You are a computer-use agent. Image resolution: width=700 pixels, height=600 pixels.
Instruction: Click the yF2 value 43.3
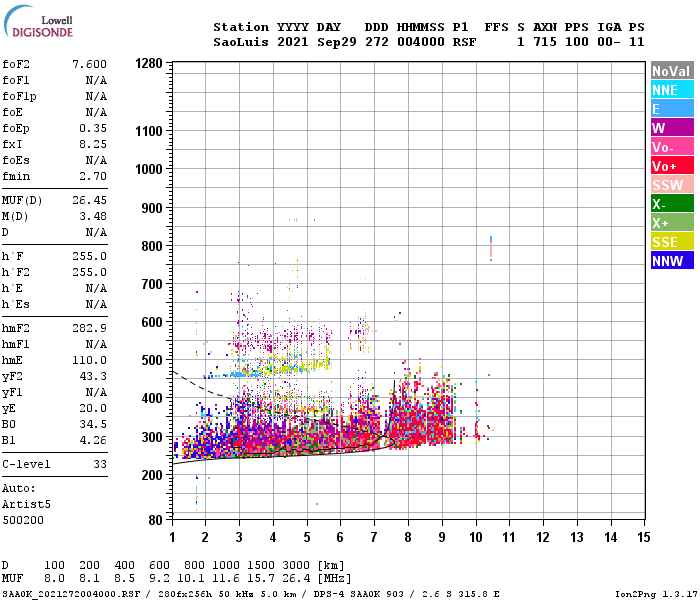click(x=93, y=376)
